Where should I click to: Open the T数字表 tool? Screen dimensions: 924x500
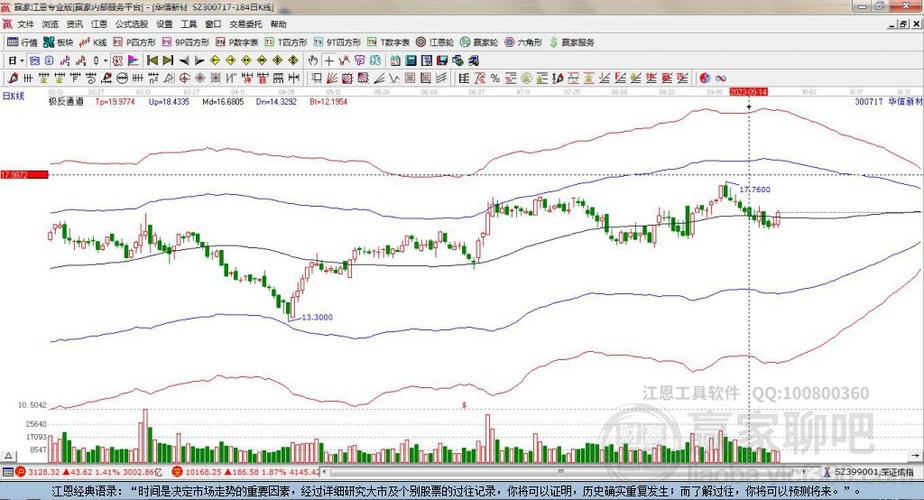[x=388, y=42]
